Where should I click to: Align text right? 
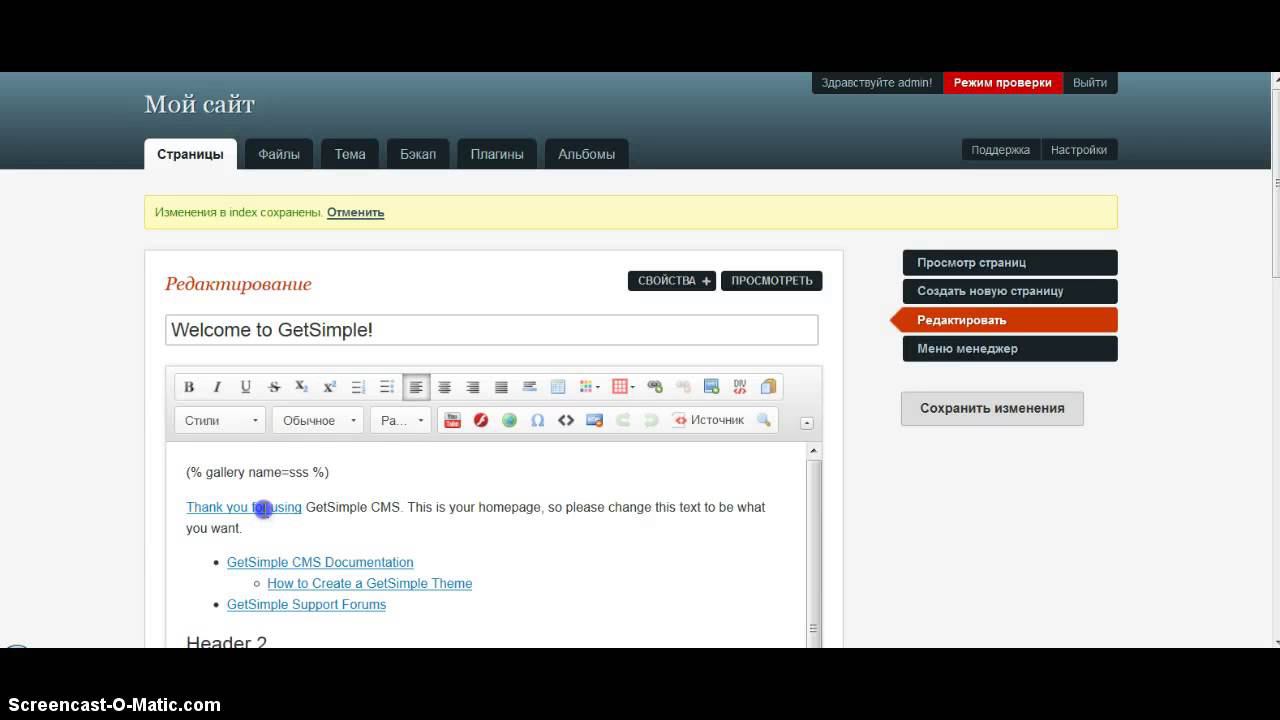coord(473,387)
